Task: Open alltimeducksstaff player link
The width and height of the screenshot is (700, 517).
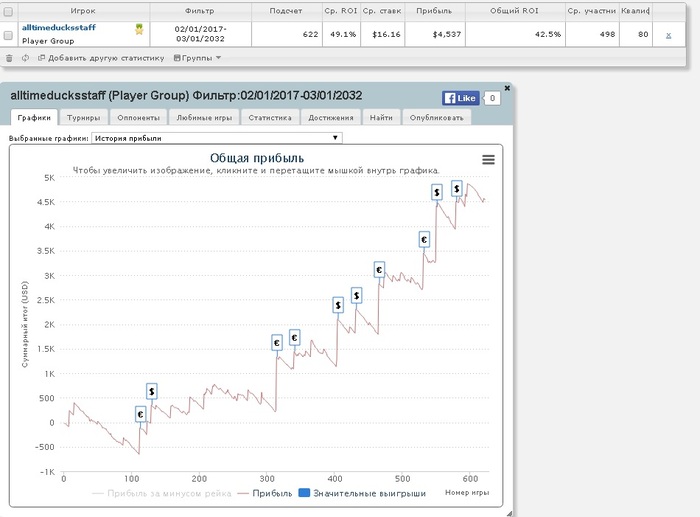Action: (x=59, y=27)
